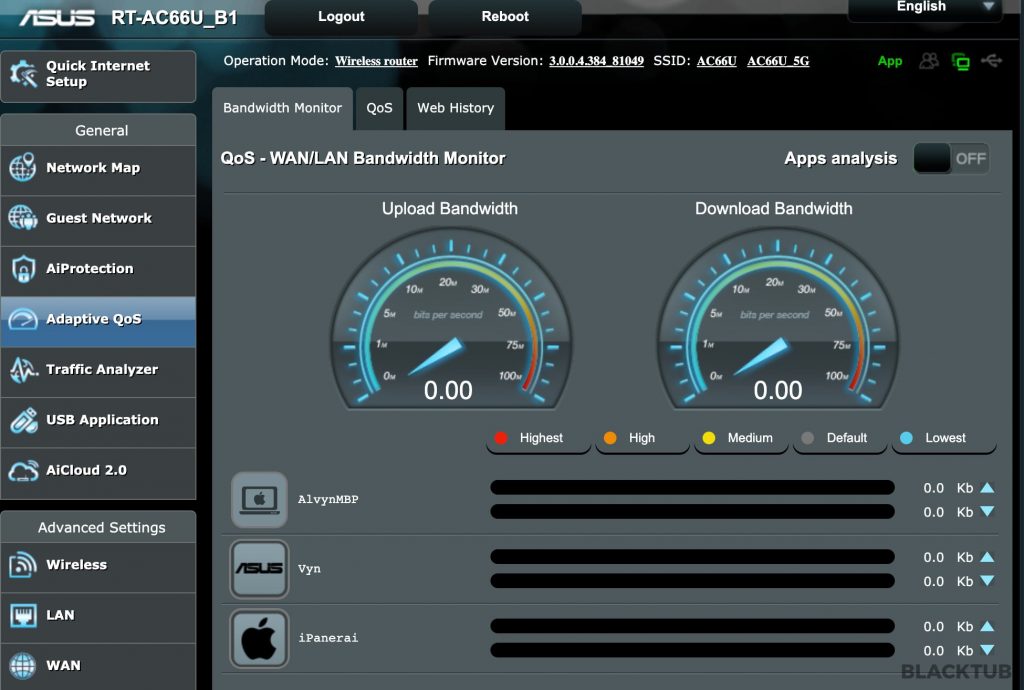Click the Download Bandwidth gauge
1024x690 pixels.
click(x=776, y=319)
